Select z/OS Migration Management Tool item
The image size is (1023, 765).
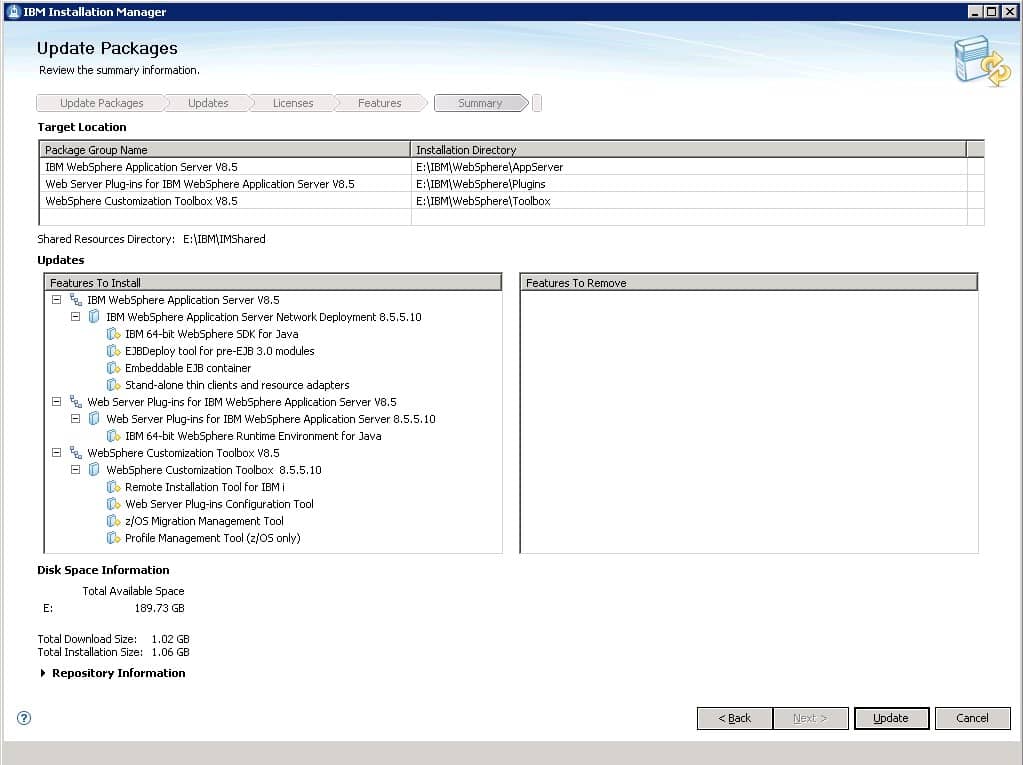[204, 520]
